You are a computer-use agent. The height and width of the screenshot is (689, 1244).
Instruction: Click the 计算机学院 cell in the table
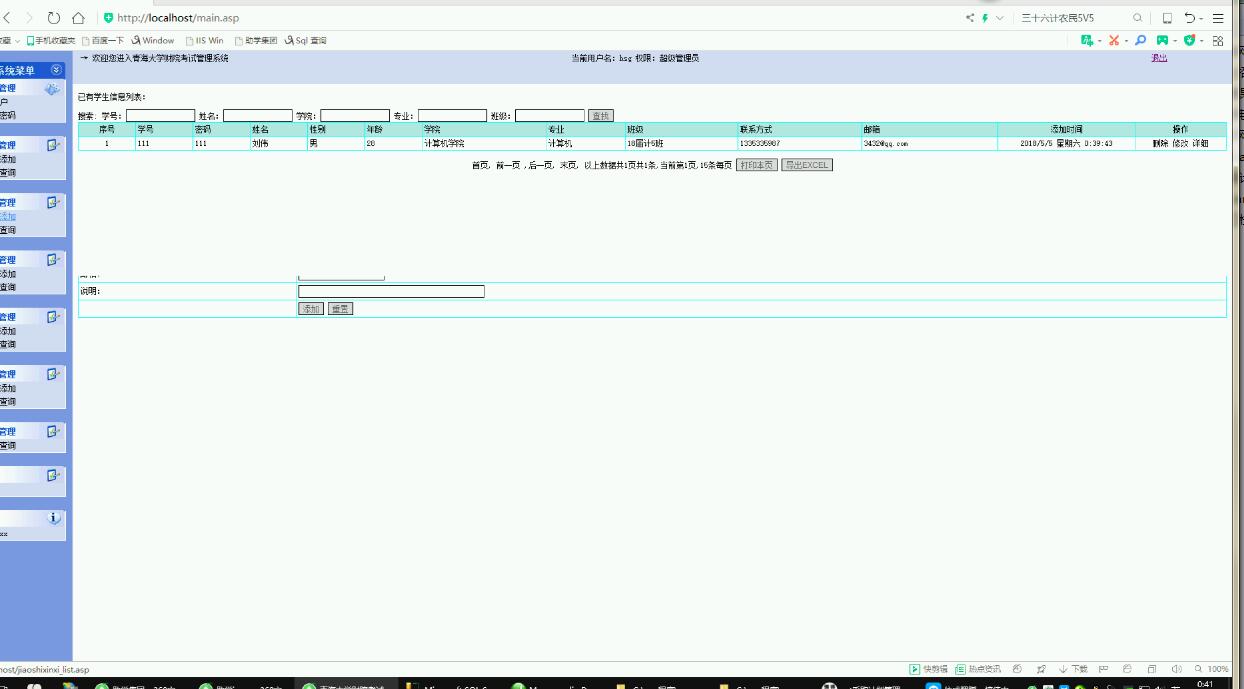[483, 144]
